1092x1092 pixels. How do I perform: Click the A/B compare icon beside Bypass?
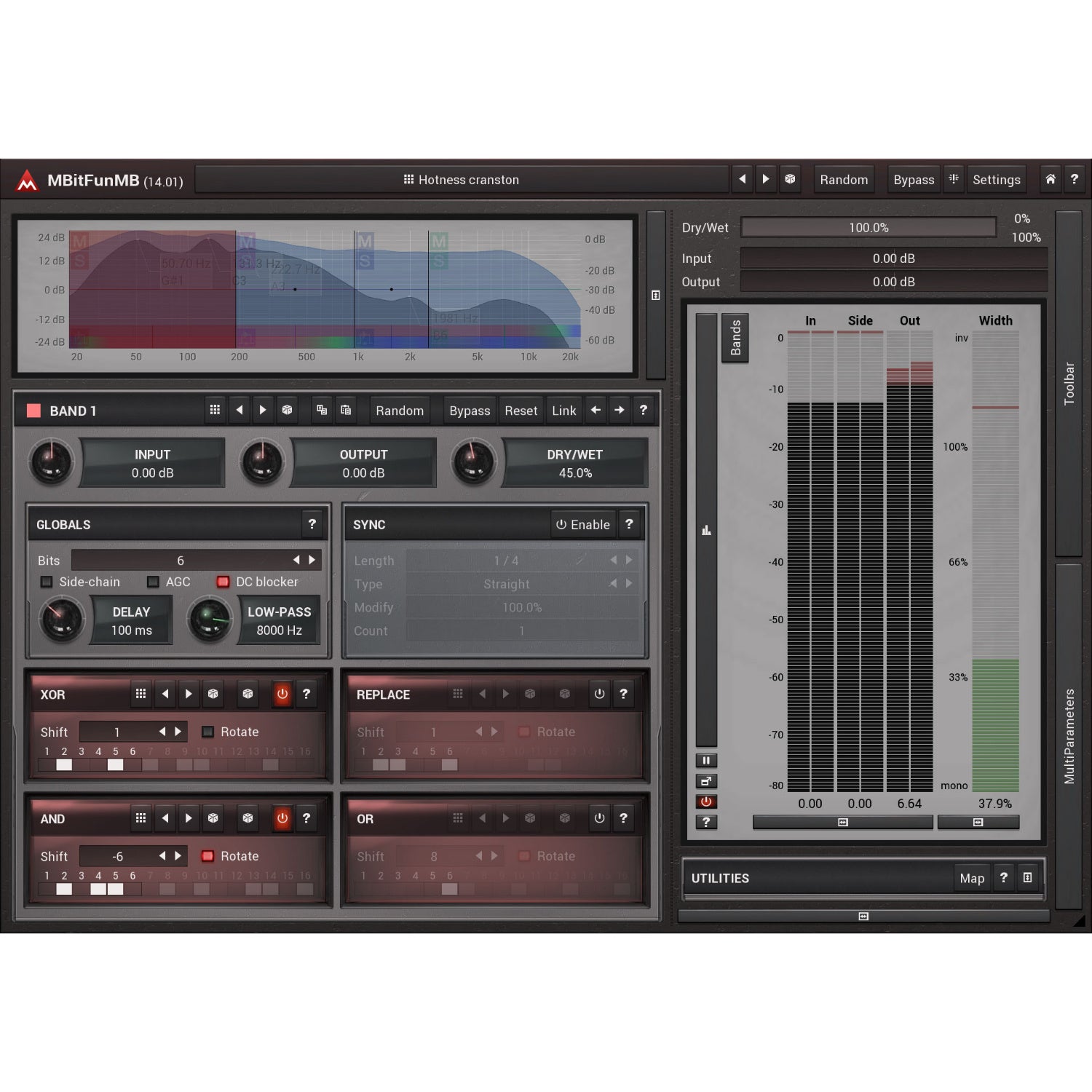954,179
